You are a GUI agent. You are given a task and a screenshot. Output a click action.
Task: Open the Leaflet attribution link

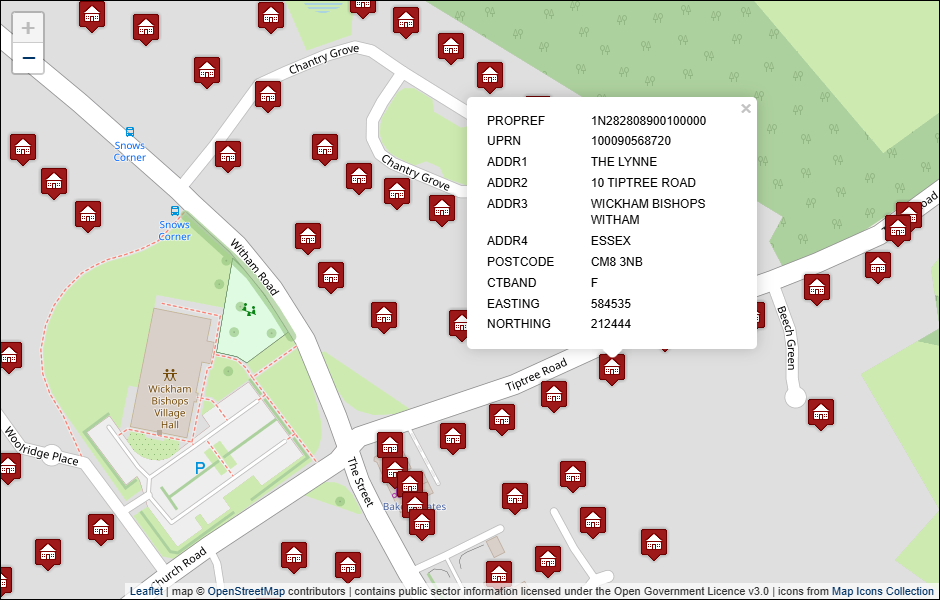tap(146, 591)
